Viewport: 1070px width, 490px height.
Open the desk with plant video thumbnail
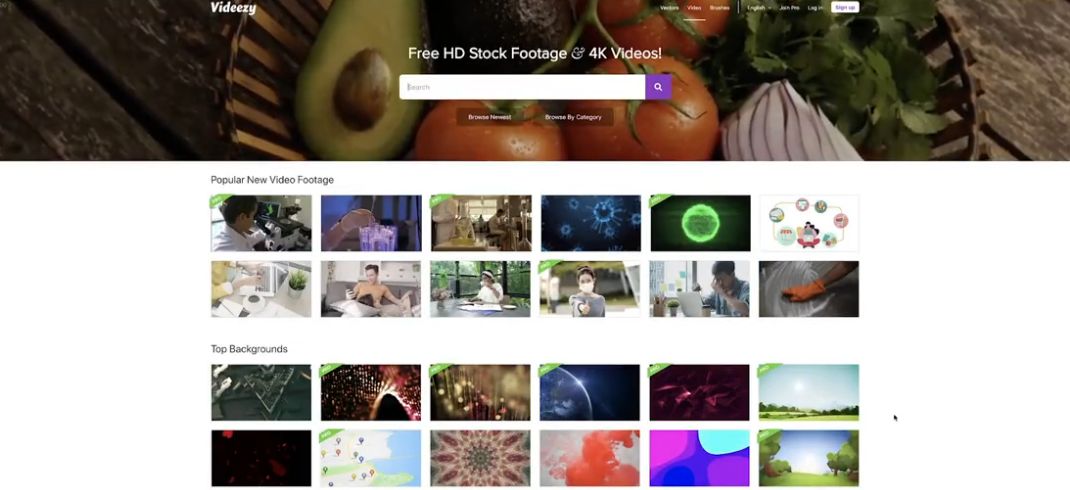tap(261, 289)
